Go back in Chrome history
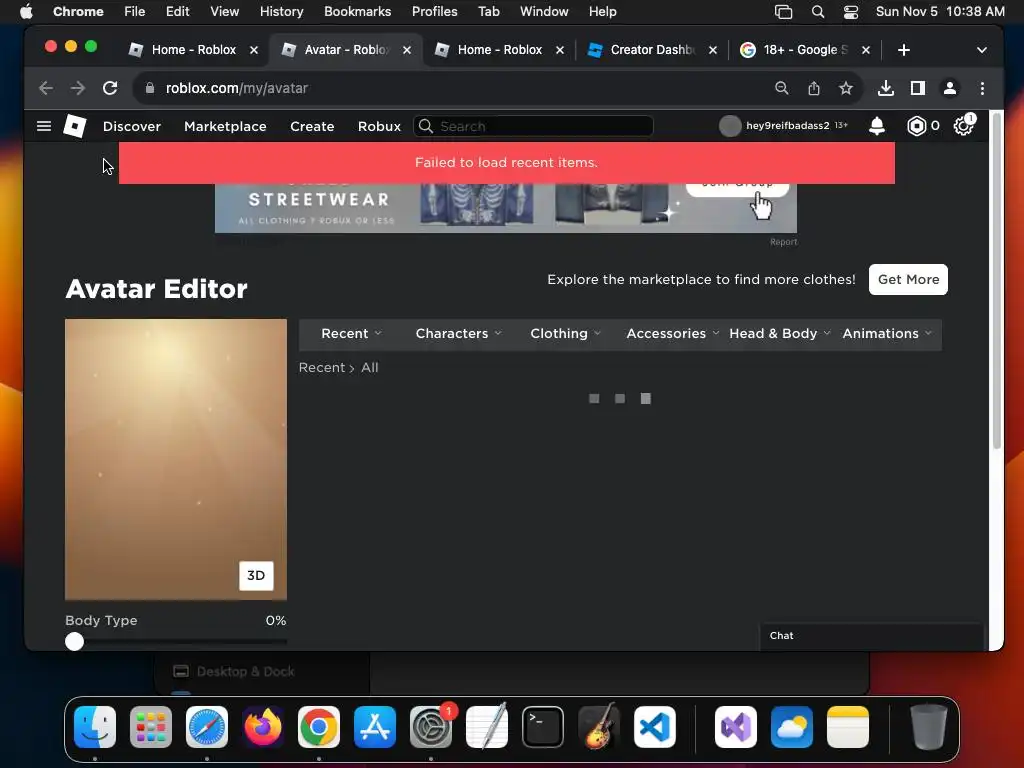The width and height of the screenshot is (1024, 768). point(46,88)
